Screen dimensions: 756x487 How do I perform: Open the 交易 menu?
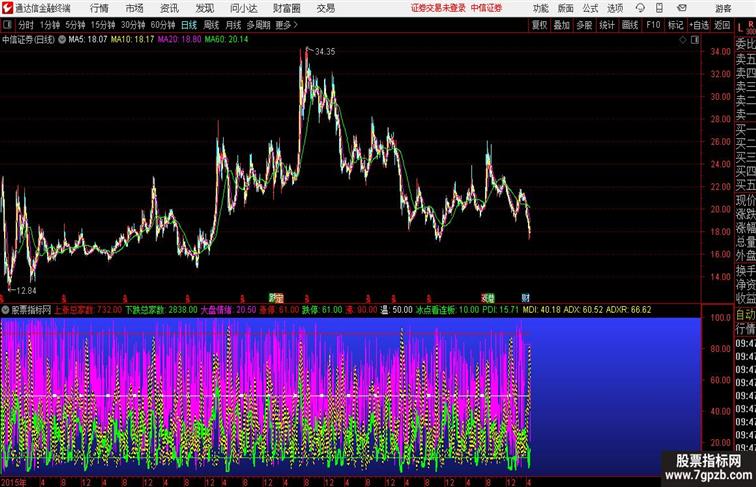(x=326, y=8)
